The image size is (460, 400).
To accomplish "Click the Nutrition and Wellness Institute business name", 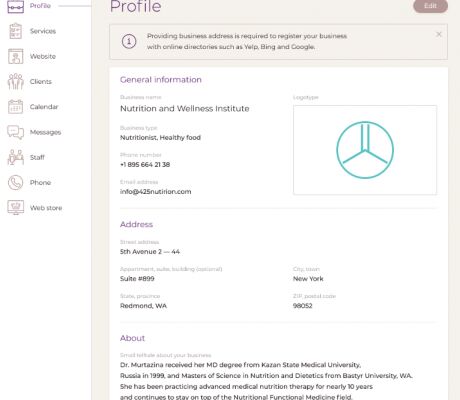I will tap(185, 109).
